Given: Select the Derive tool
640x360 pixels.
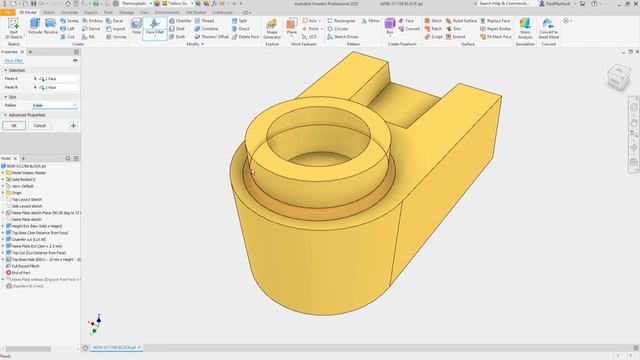Looking at the screenshot, I should 91,29.
